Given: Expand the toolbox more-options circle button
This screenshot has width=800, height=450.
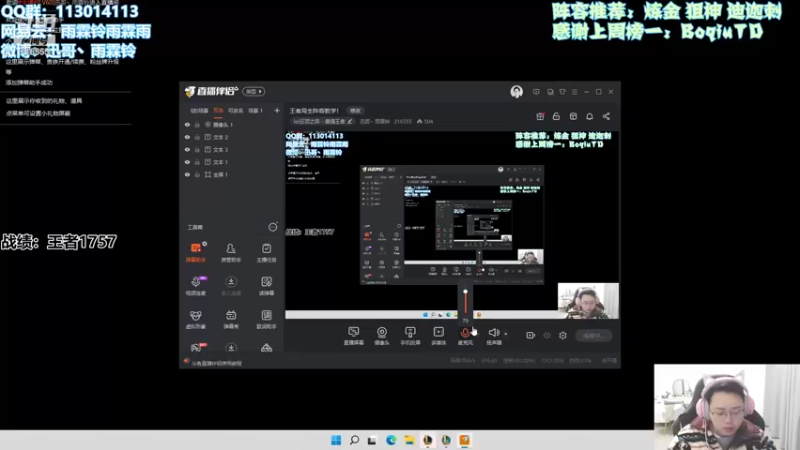Looking at the screenshot, I should (x=273, y=227).
